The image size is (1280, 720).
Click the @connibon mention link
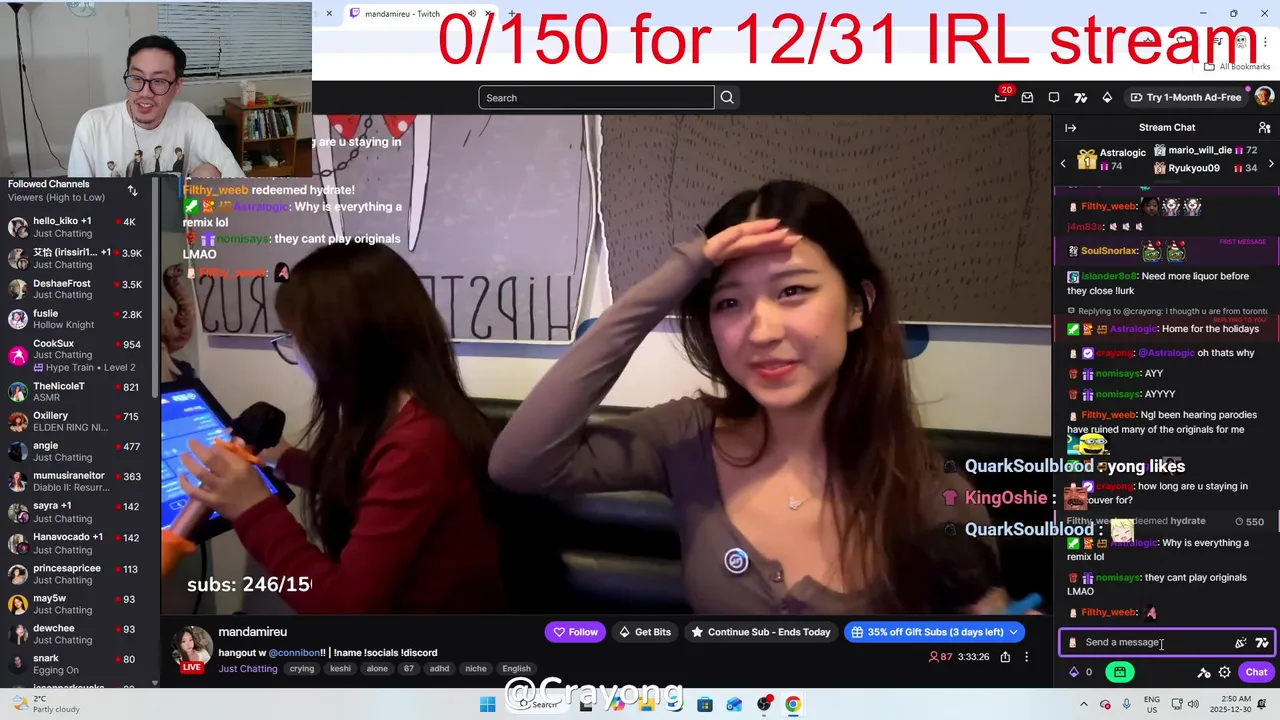(x=295, y=652)
